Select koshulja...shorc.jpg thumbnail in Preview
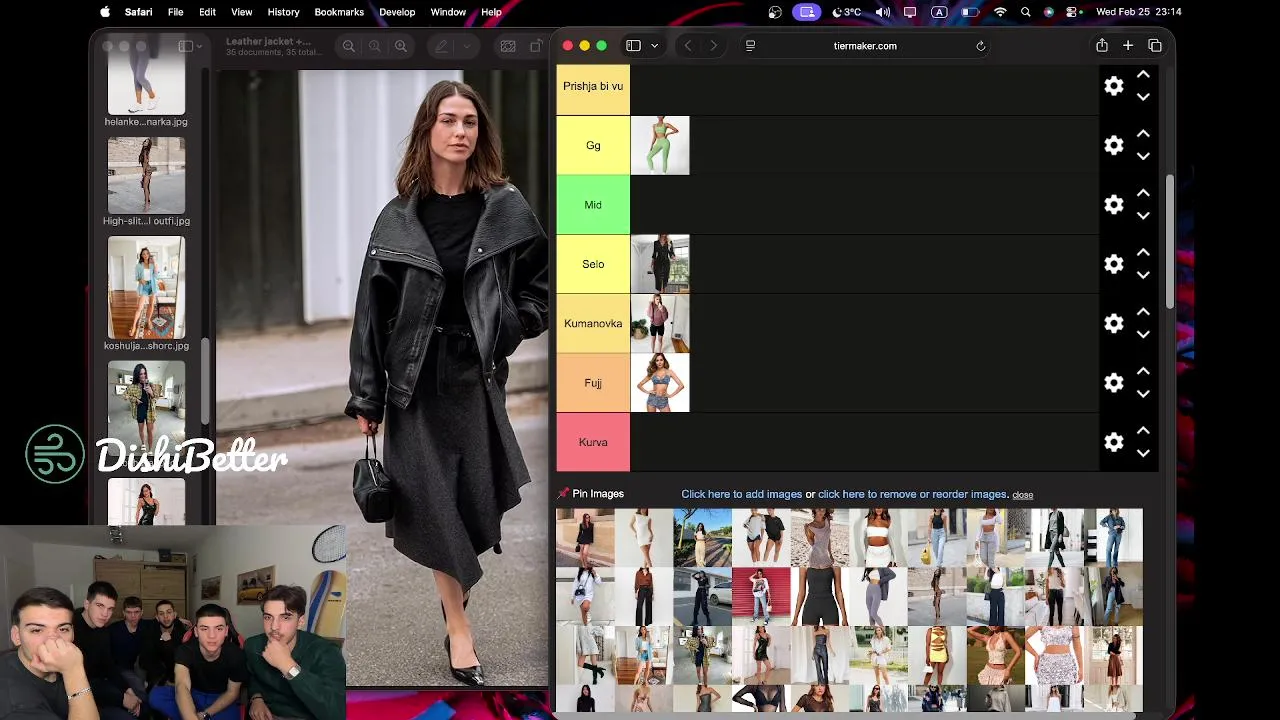1280x720 pixels. pyautogui.click(x=146, y=288)
